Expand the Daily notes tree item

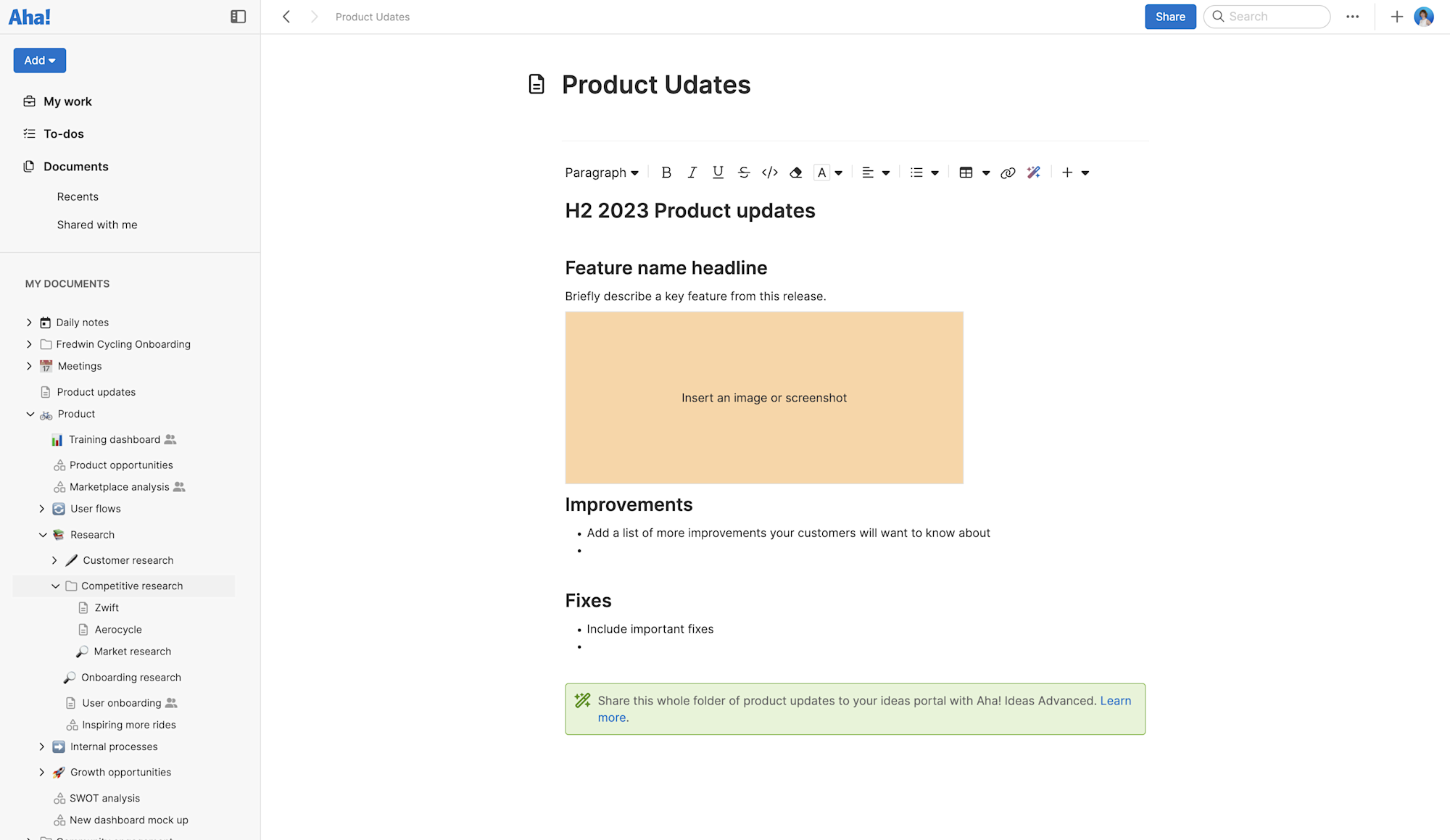point(29,323)
